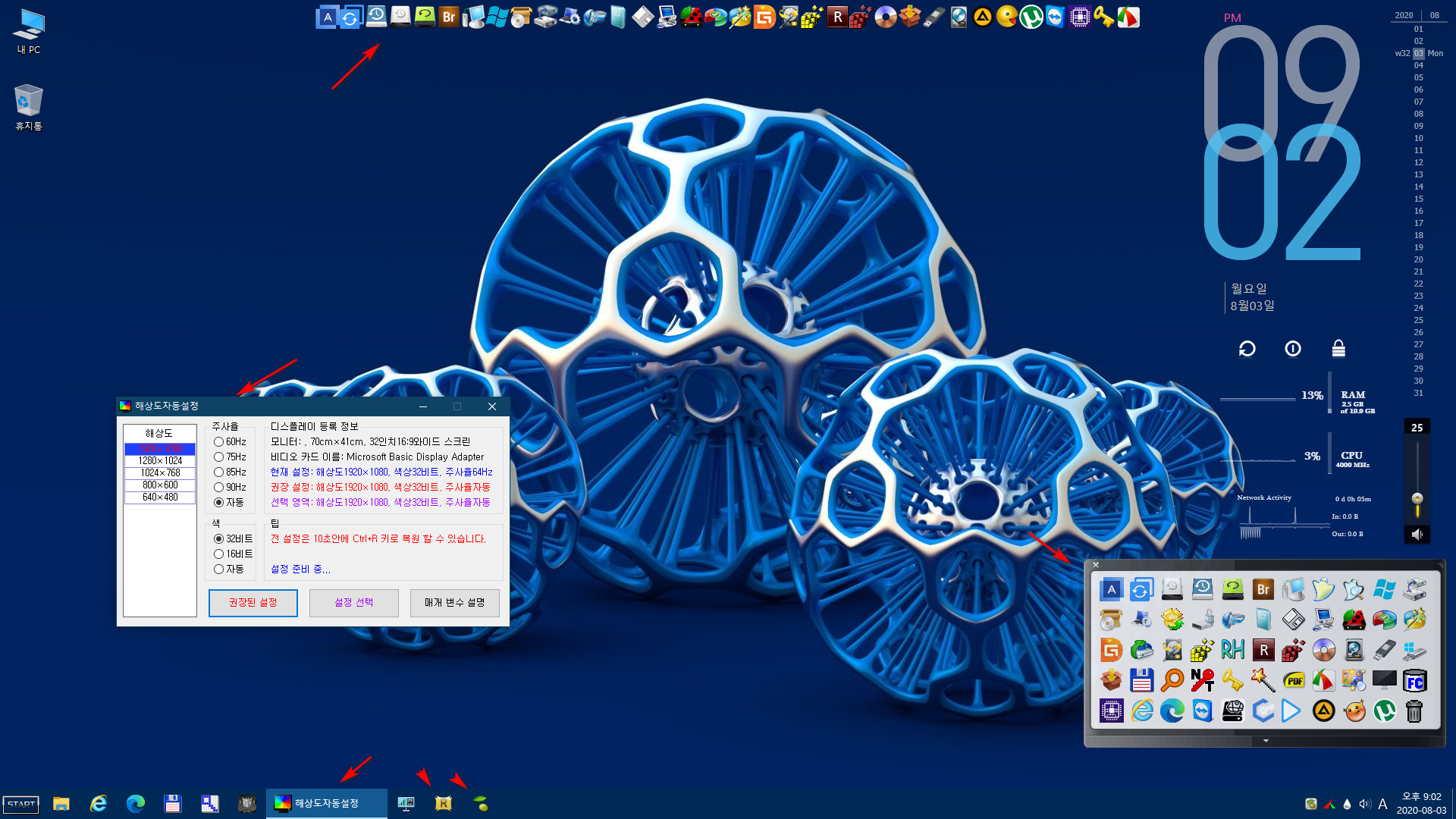The height and width of the screenshot is (819, 1456).
Task: Switch to 해상도자동설정 taskbar window
Action: point(326,803)
